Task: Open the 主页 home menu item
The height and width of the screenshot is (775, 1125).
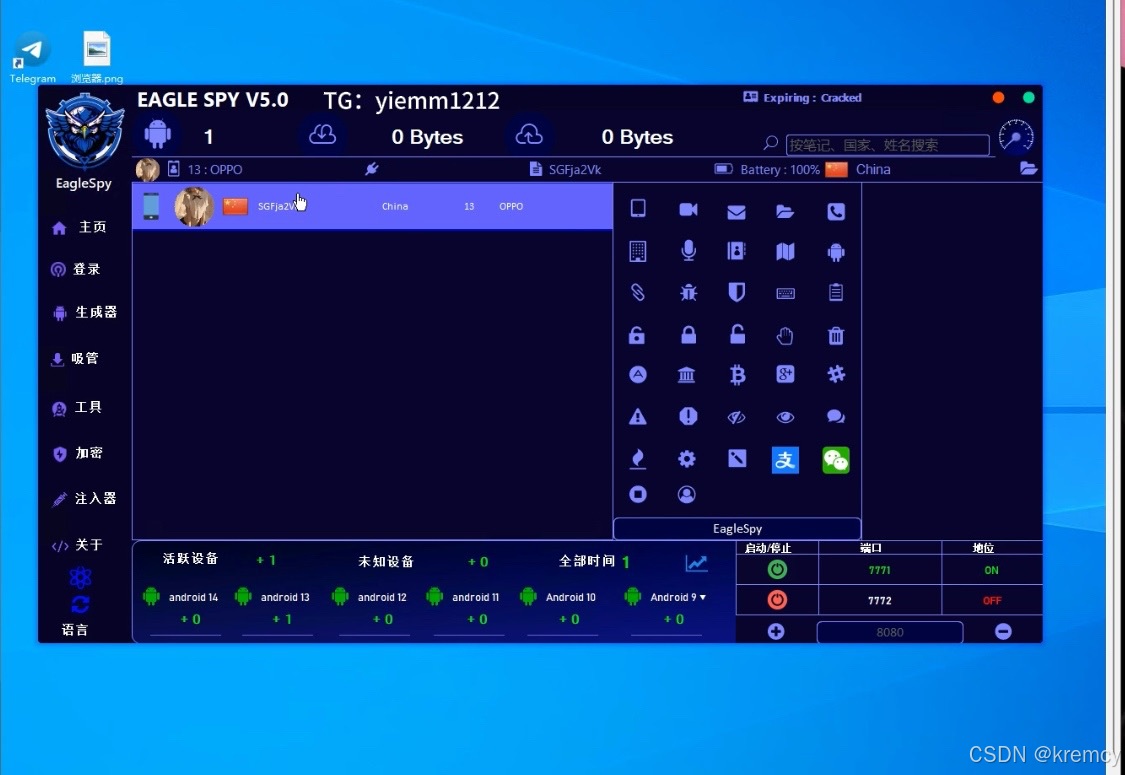Action: point(80,227)
